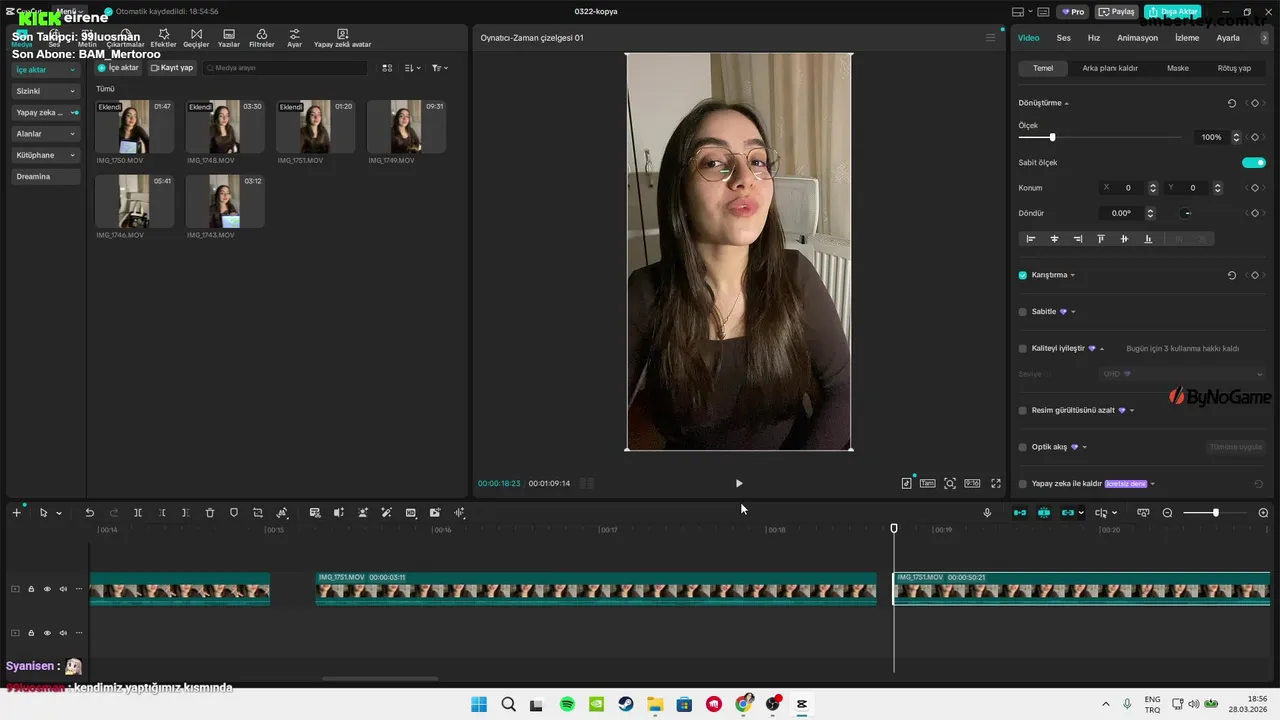Expand the Kütüphane sidebar section
Viewport: 1280px width, 720px height.
tap(46, 155)
